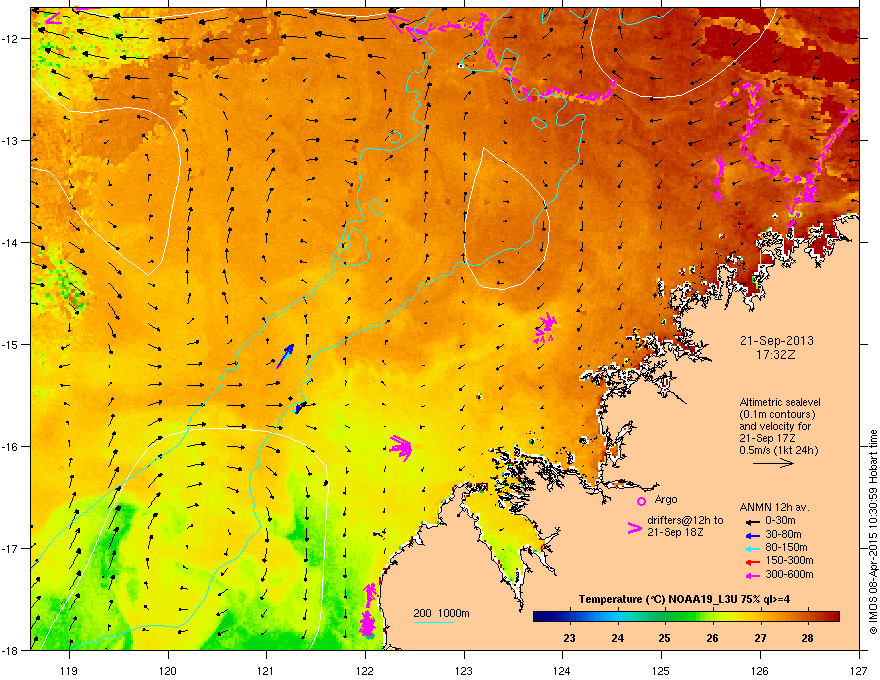This screenshot has width=880, height=680.
Task: Click the blue 30-80m legend arrow
Action: [753, 535]
